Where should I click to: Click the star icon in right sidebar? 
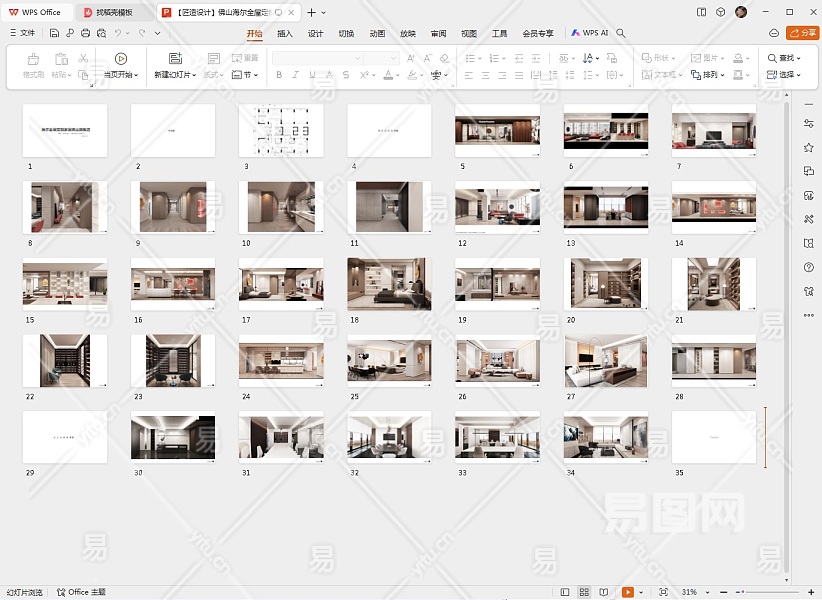808,147
